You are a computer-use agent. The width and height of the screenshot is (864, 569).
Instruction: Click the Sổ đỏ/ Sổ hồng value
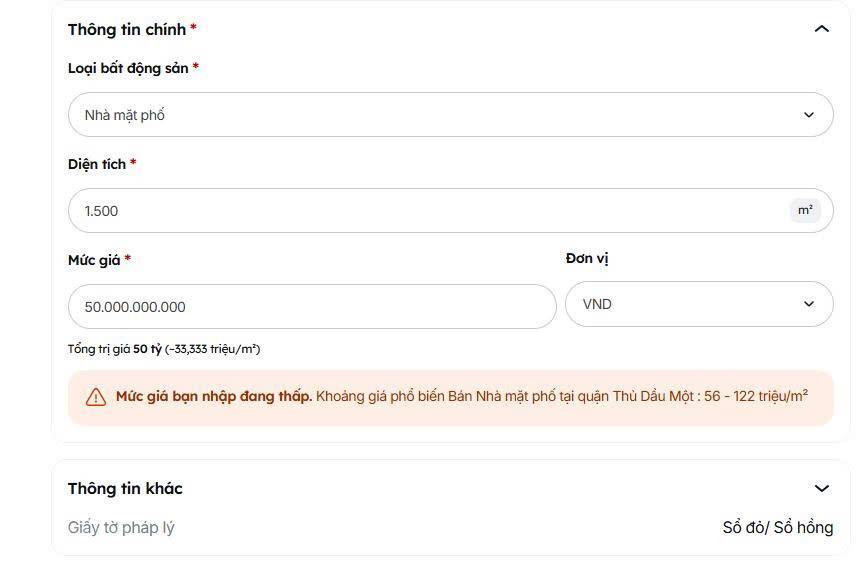coord(777,527)
